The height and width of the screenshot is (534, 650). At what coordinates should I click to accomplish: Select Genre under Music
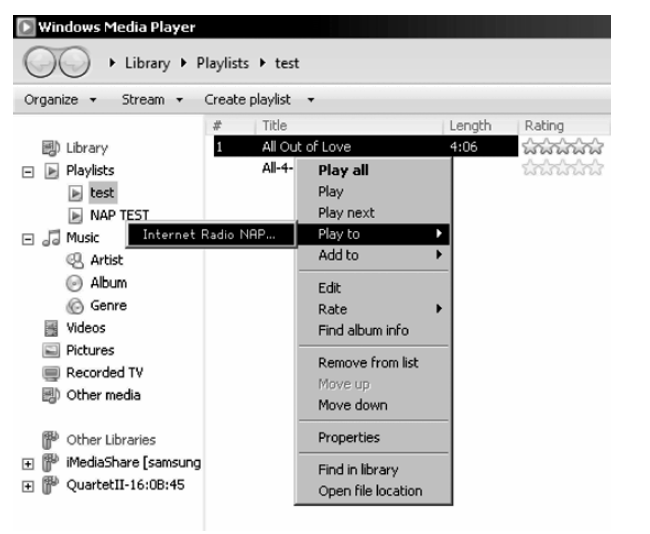[x=109, y=306]
